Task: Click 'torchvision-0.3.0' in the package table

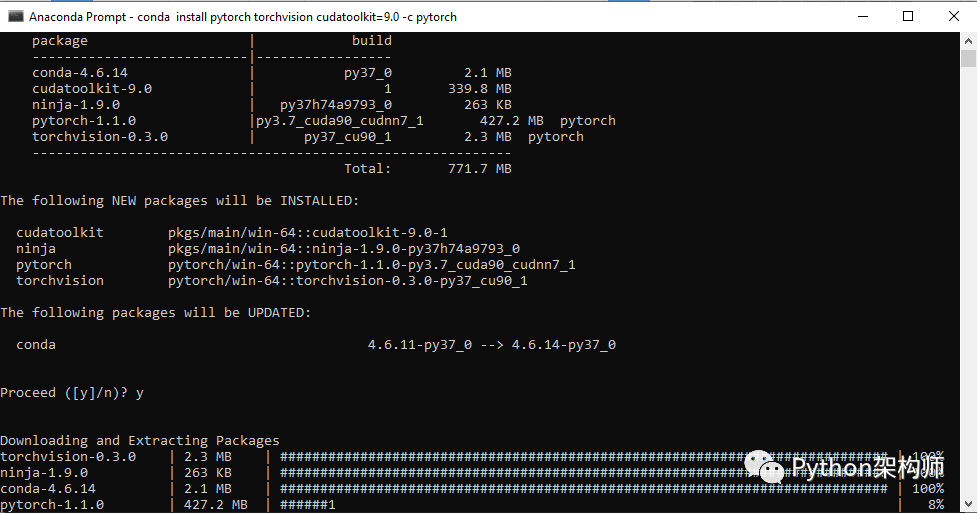Action: [x=100, y=137]
